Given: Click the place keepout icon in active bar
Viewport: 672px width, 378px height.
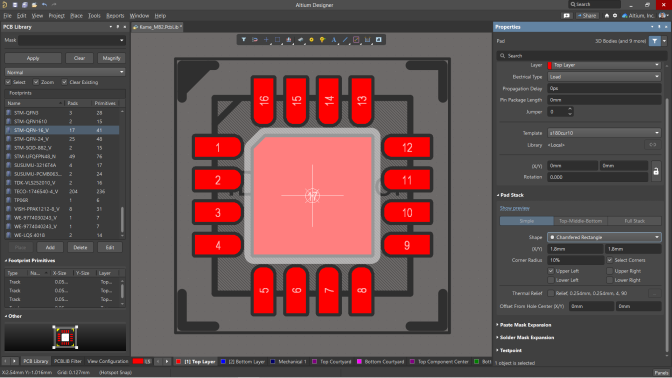Looking at the screenshot, I should tap(356, 40).
